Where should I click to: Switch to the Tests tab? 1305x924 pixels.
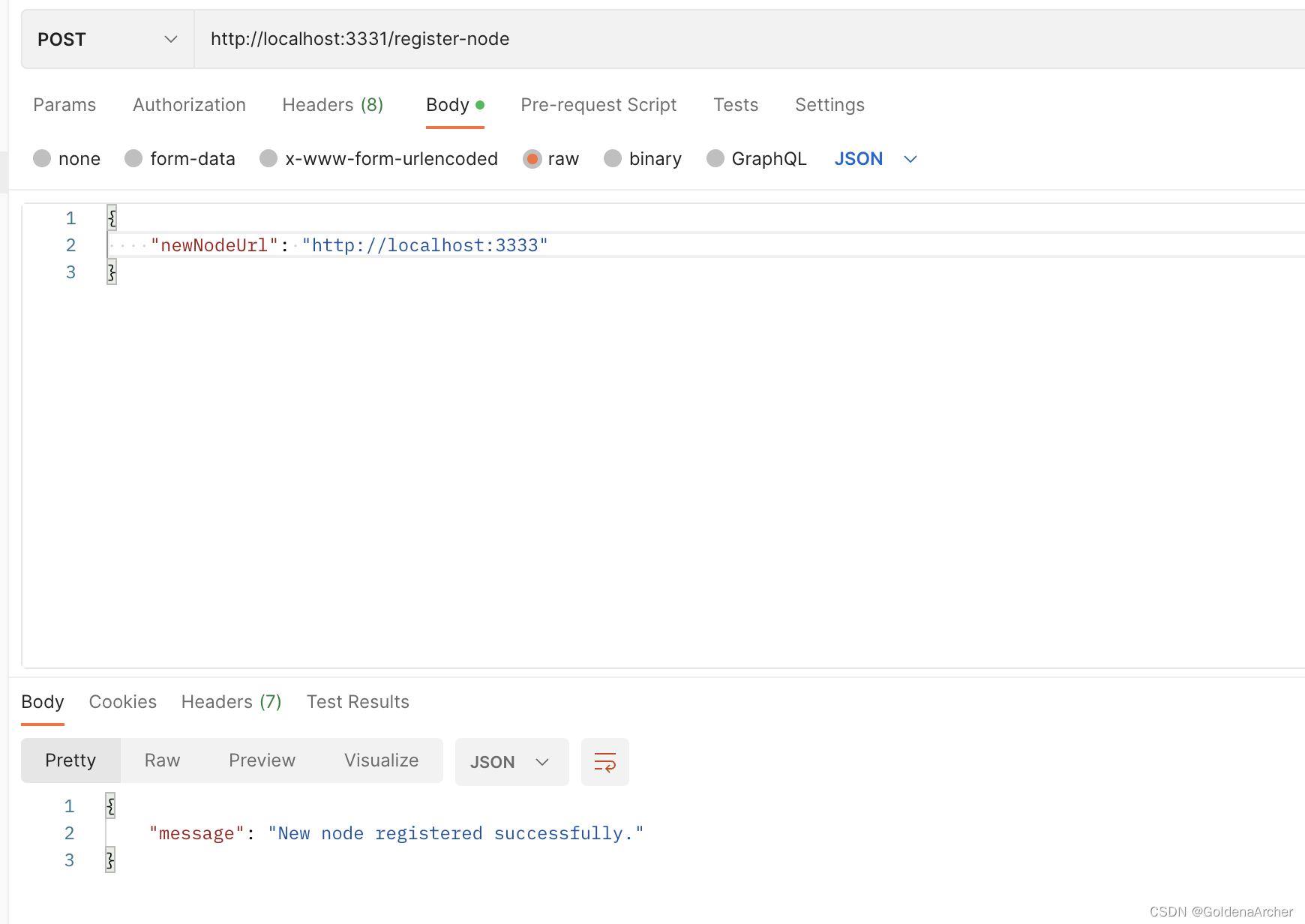pyautogui.click(x=736, y=105)
